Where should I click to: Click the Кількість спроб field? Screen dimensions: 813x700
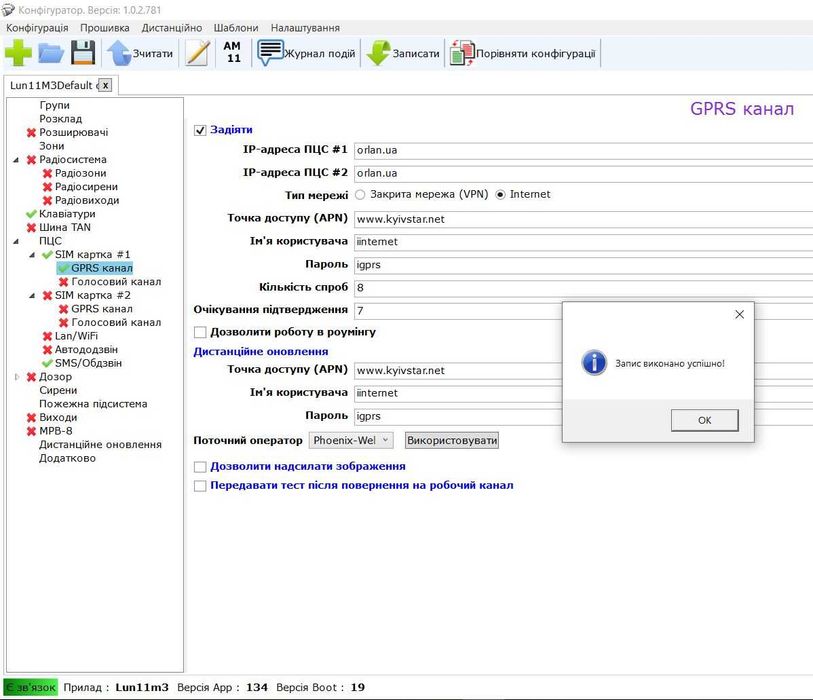coord(583,288)
